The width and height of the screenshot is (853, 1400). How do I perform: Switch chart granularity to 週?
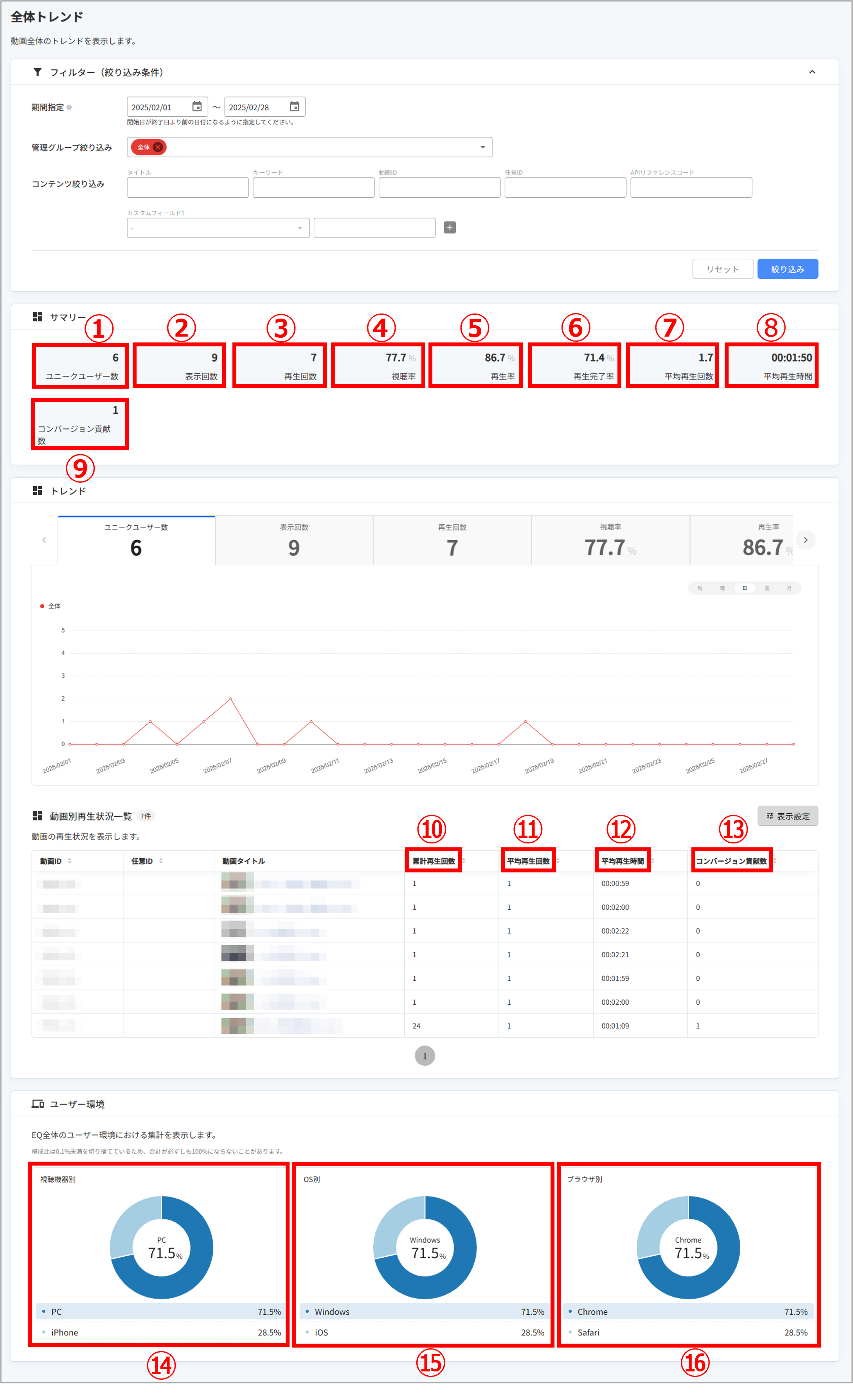pyautogui.click(x=767, y=588)
